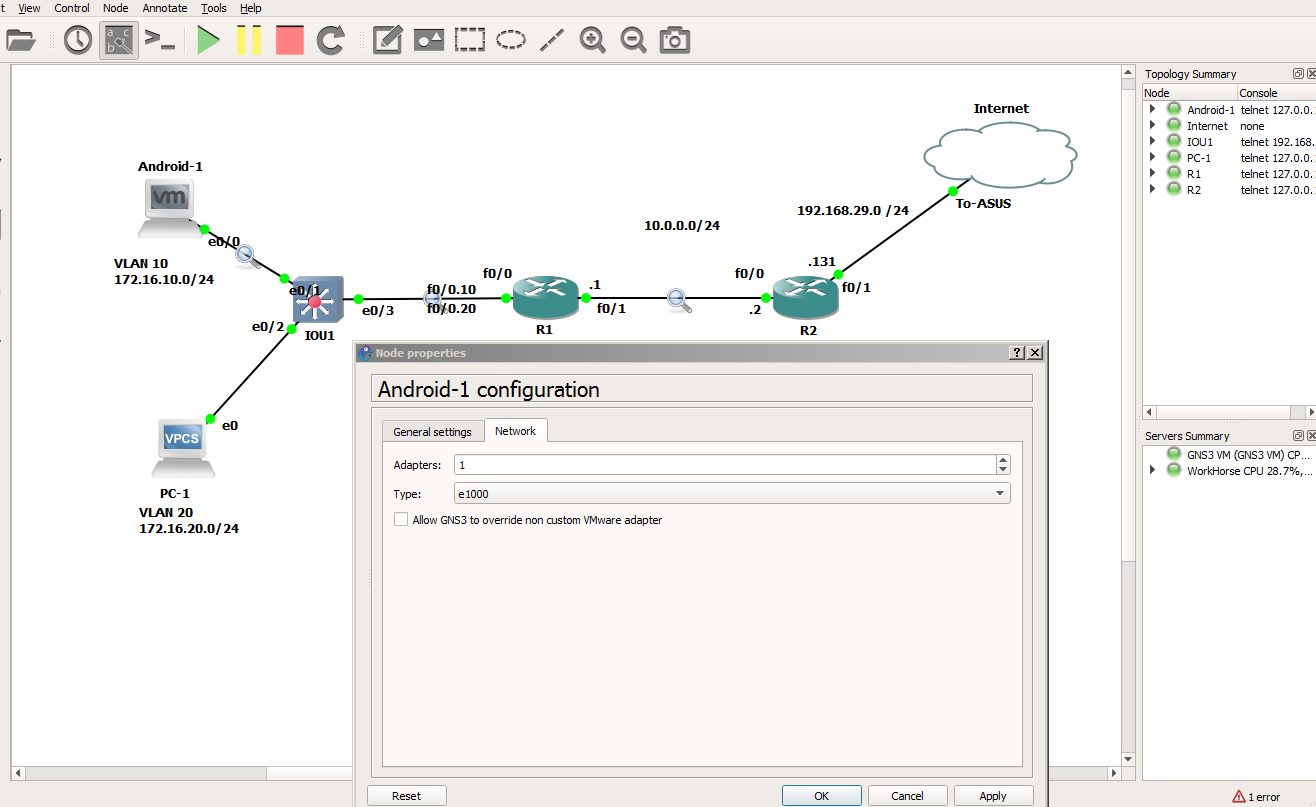Screen dimensions: 1316x807
Task: Expand the R2 node in Topology Summary
Action: [1152, 189]
